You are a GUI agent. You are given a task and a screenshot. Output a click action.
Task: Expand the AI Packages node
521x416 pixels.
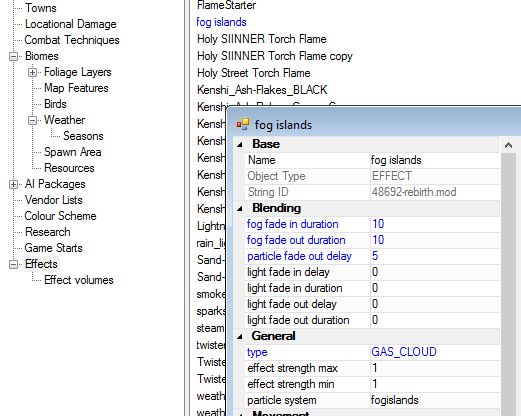click(13, 184)
